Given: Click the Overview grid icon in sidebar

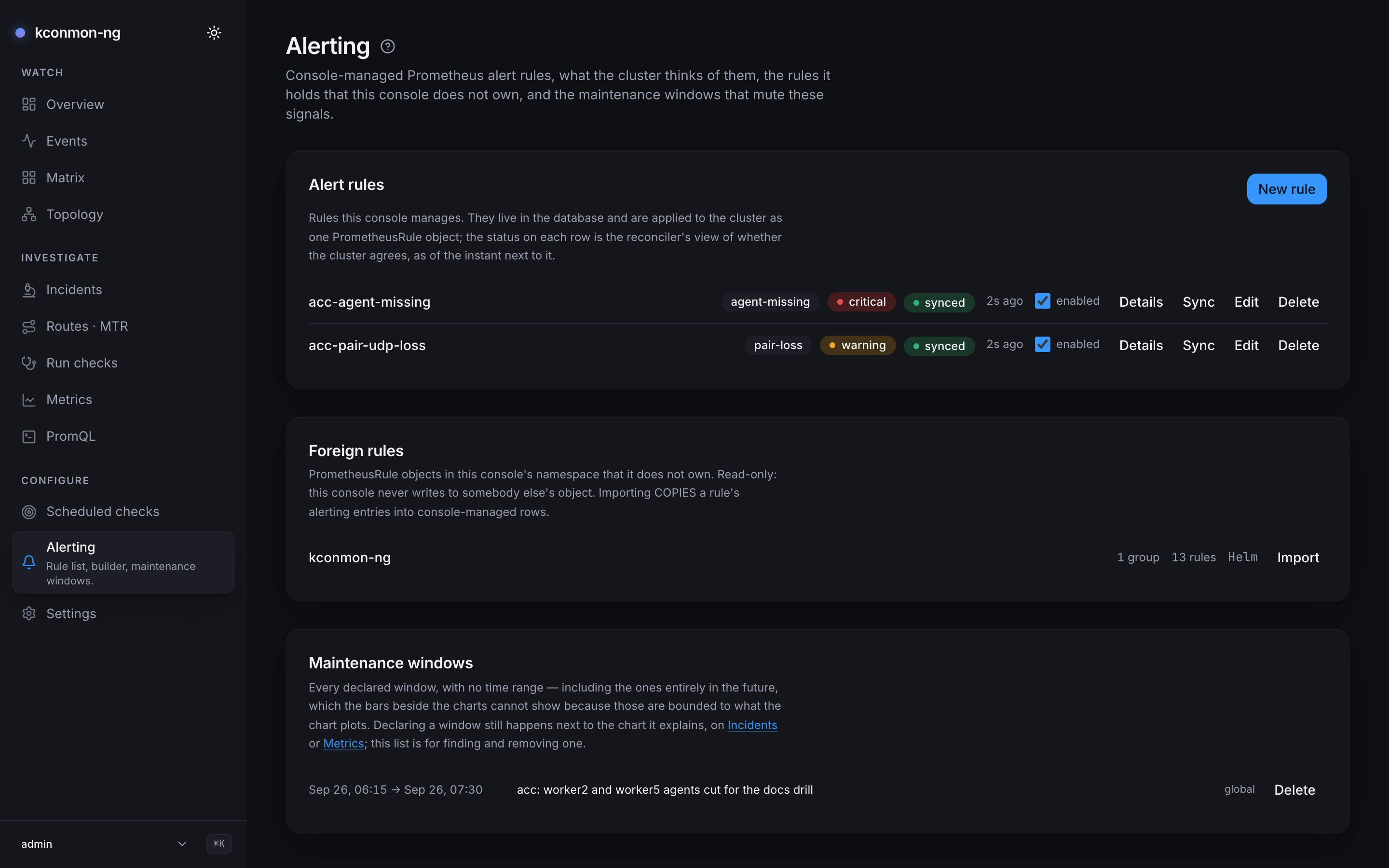Looking at the screenshot, I should [29, 105].
